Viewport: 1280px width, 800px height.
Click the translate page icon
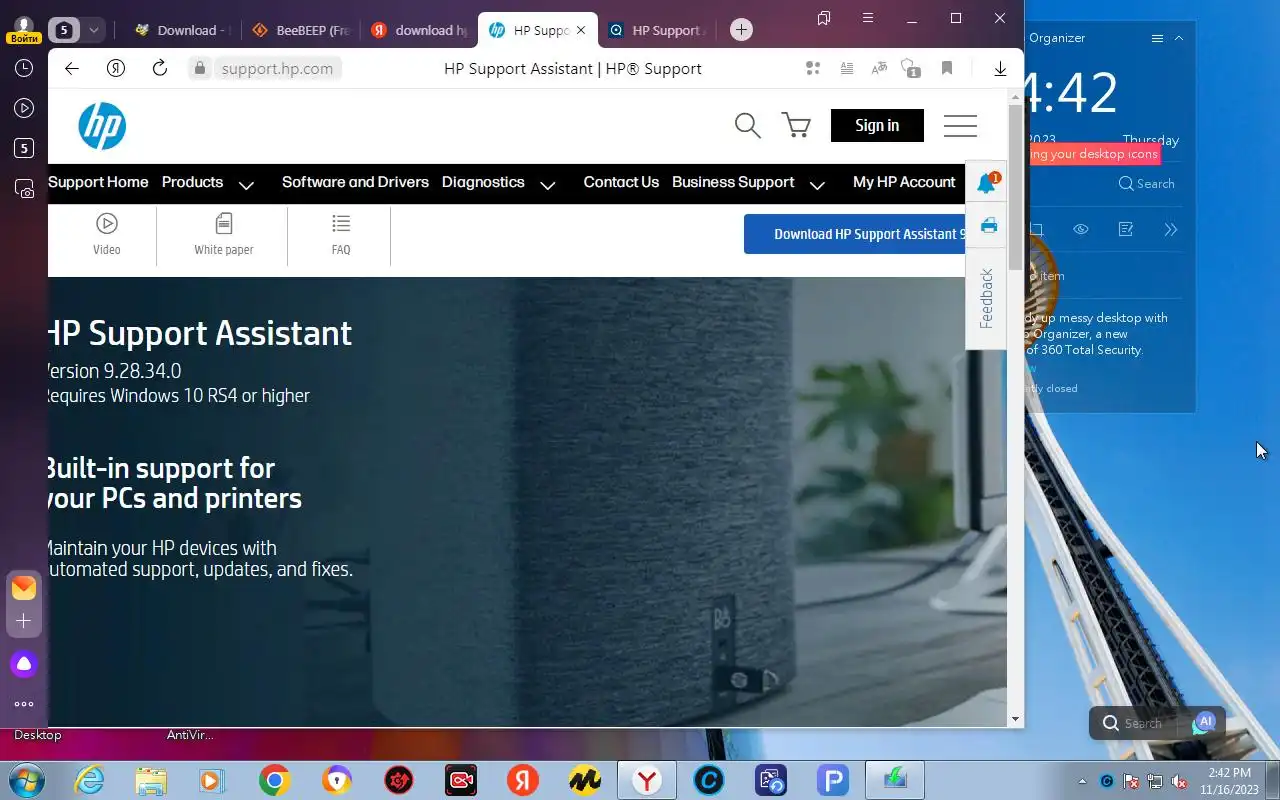(879, 68)
